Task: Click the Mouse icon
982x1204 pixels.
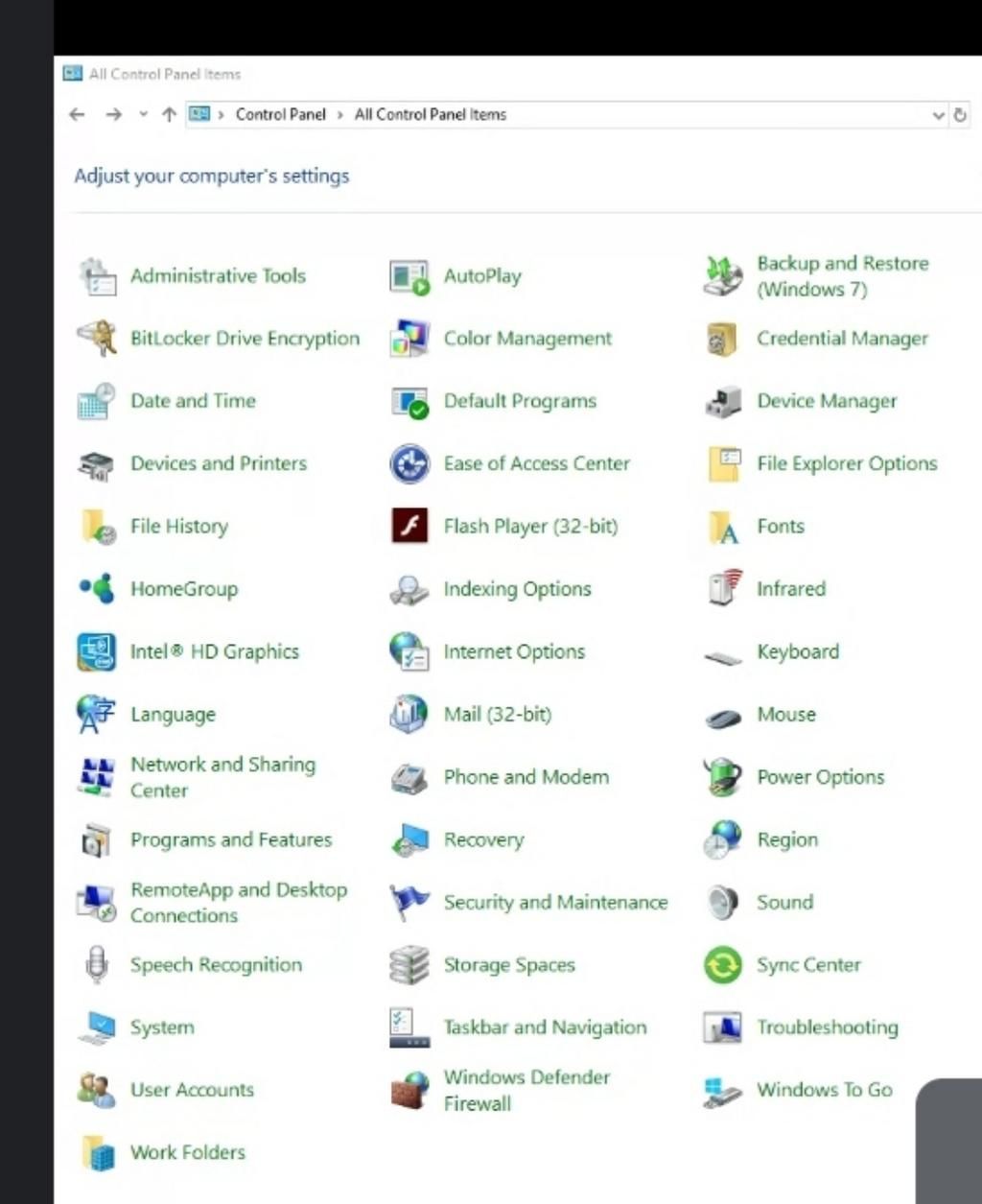Action: tap(723, 718)
